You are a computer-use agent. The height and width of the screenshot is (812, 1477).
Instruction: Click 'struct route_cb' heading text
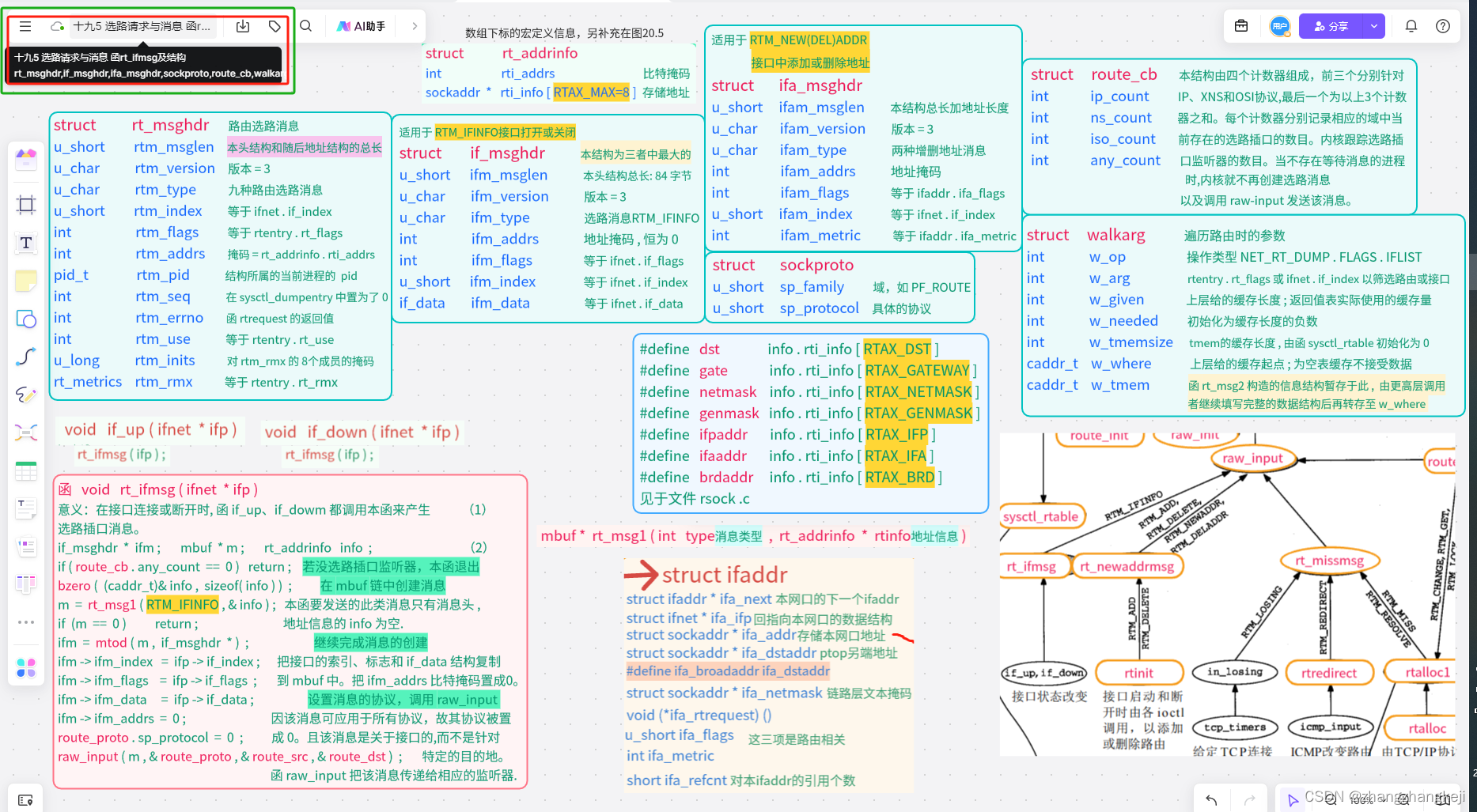tap(1093, 74)
